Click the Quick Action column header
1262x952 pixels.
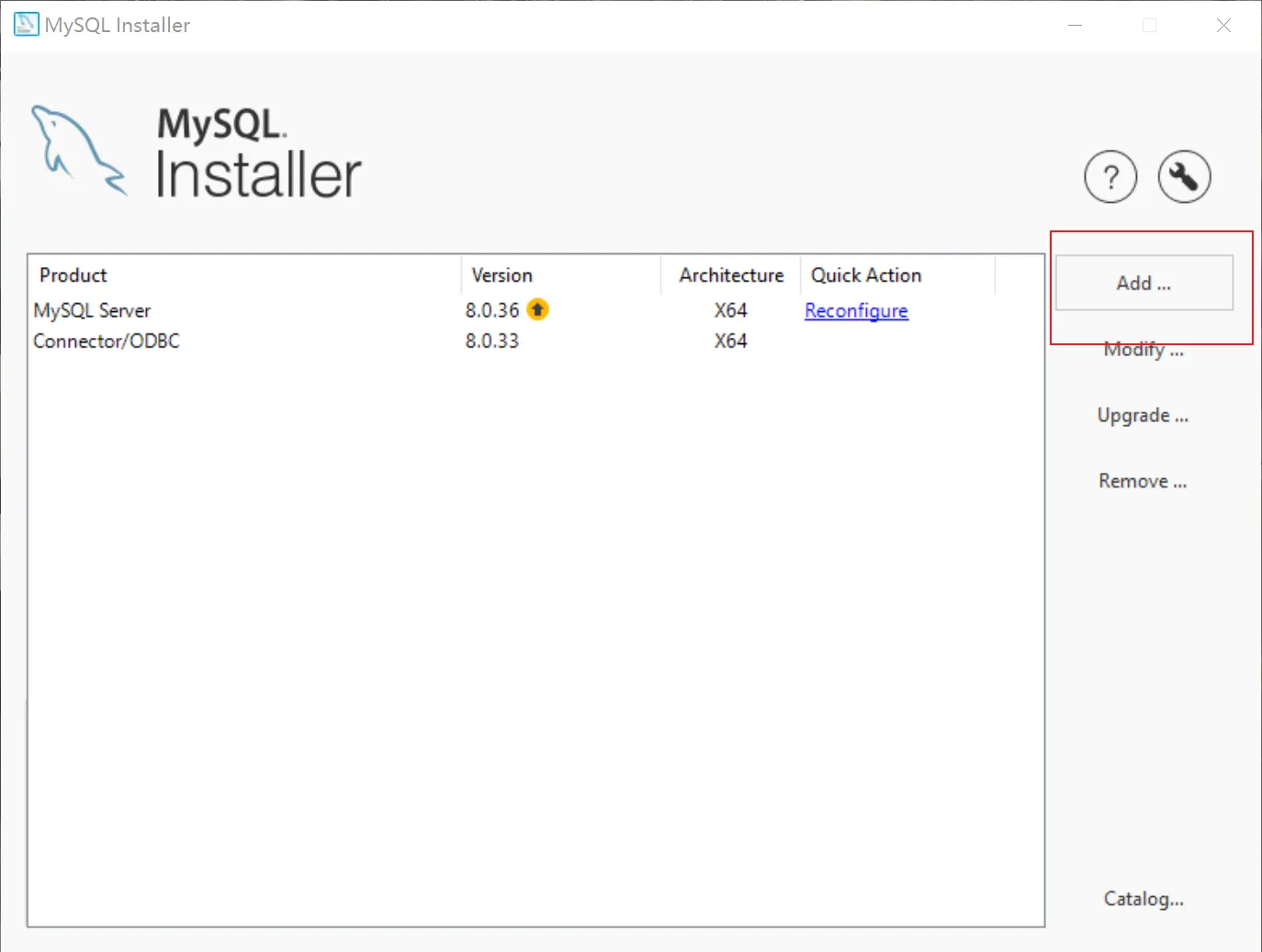898,275
